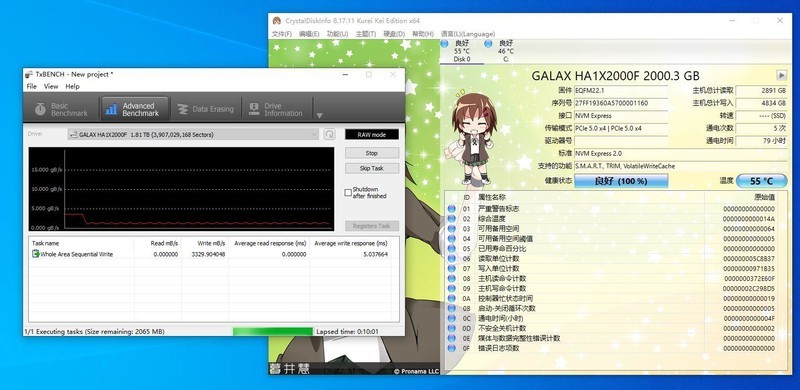Image resolution: width=800 pixels, height=390 pixels.
Task: Open the 文件(F) menu in CrystalDiskInfo
Action: click(282, 34)
